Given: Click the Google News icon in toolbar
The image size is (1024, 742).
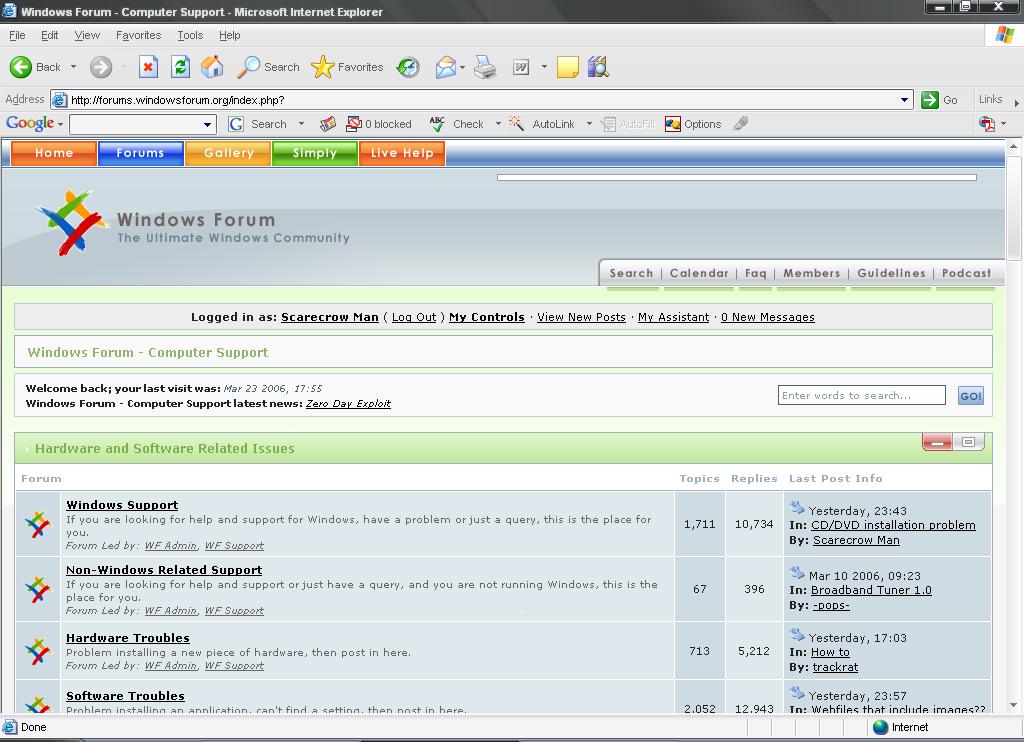Looking at the screenshot, I should point(328,124).
